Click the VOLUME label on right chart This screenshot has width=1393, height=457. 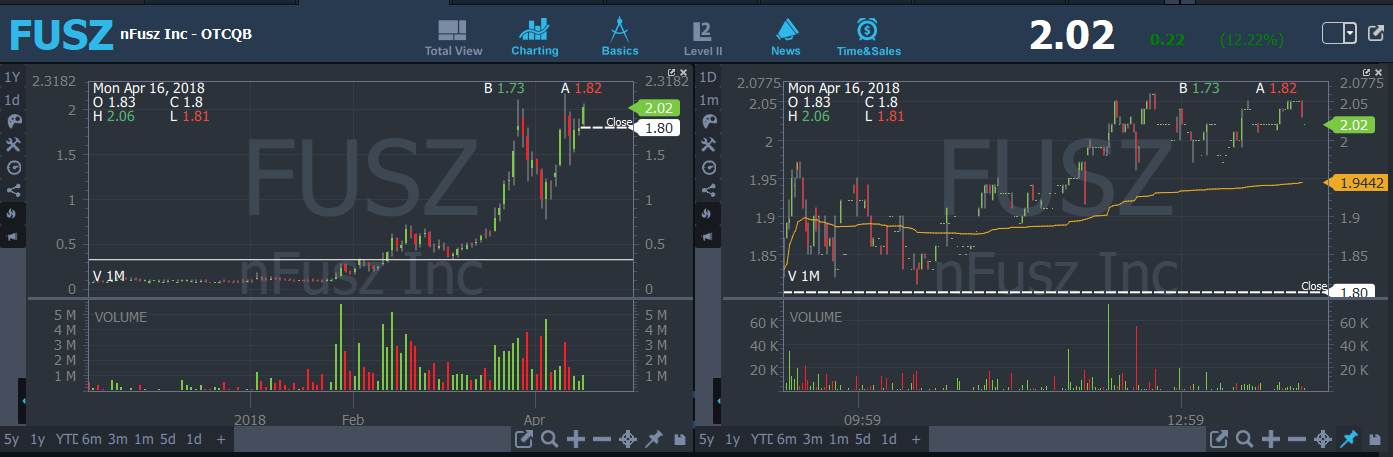point(815,317)
